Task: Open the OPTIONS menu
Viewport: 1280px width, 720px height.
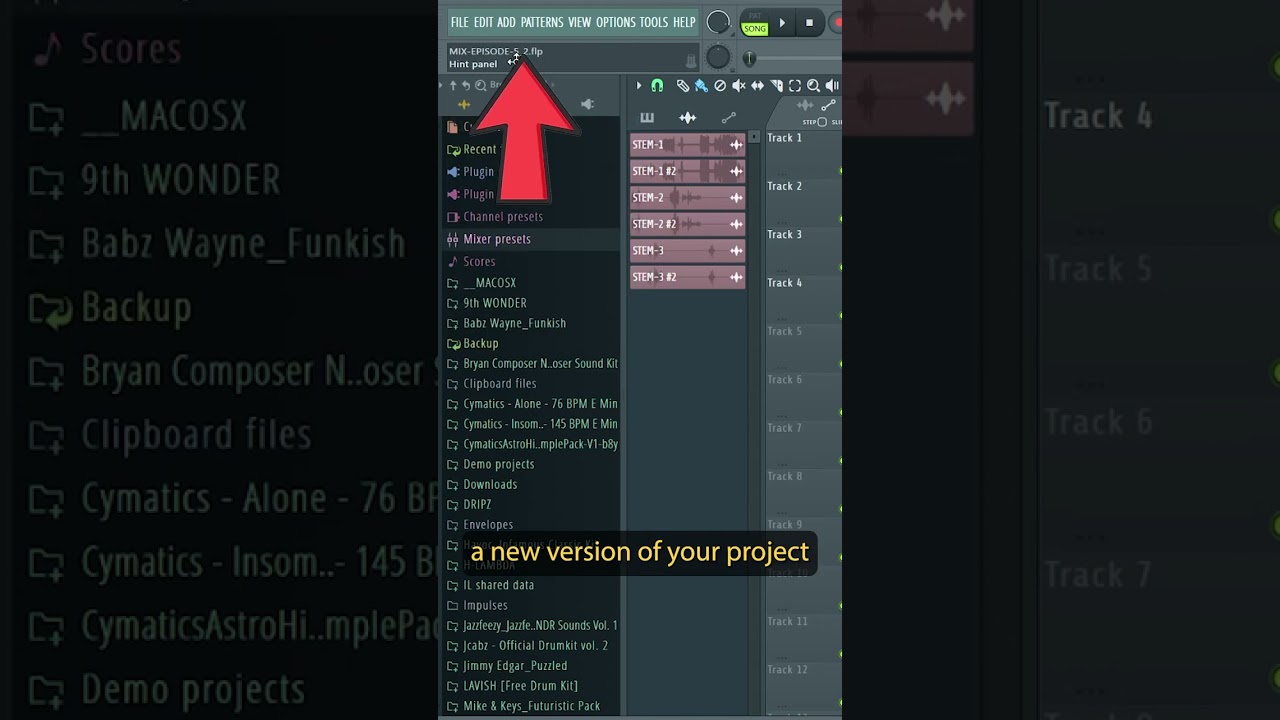Action: [615, 22]
